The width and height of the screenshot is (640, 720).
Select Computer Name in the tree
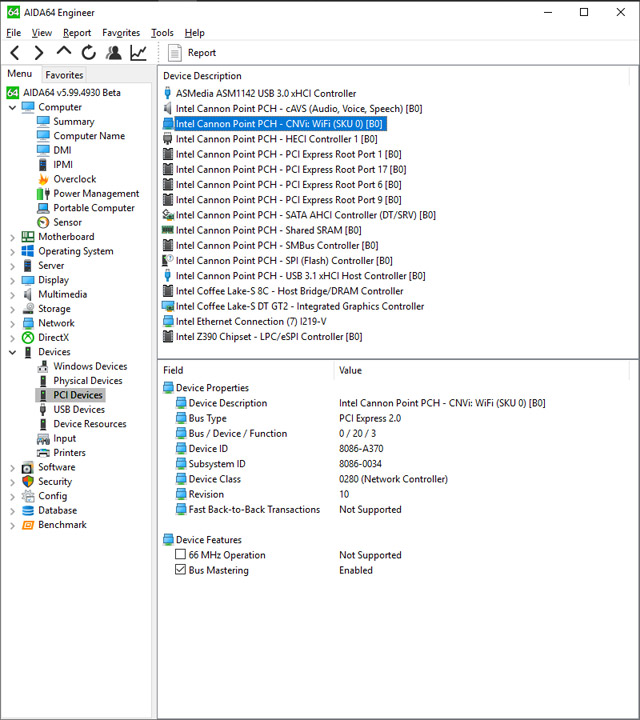pyautogui.click(x=89, y=136)
